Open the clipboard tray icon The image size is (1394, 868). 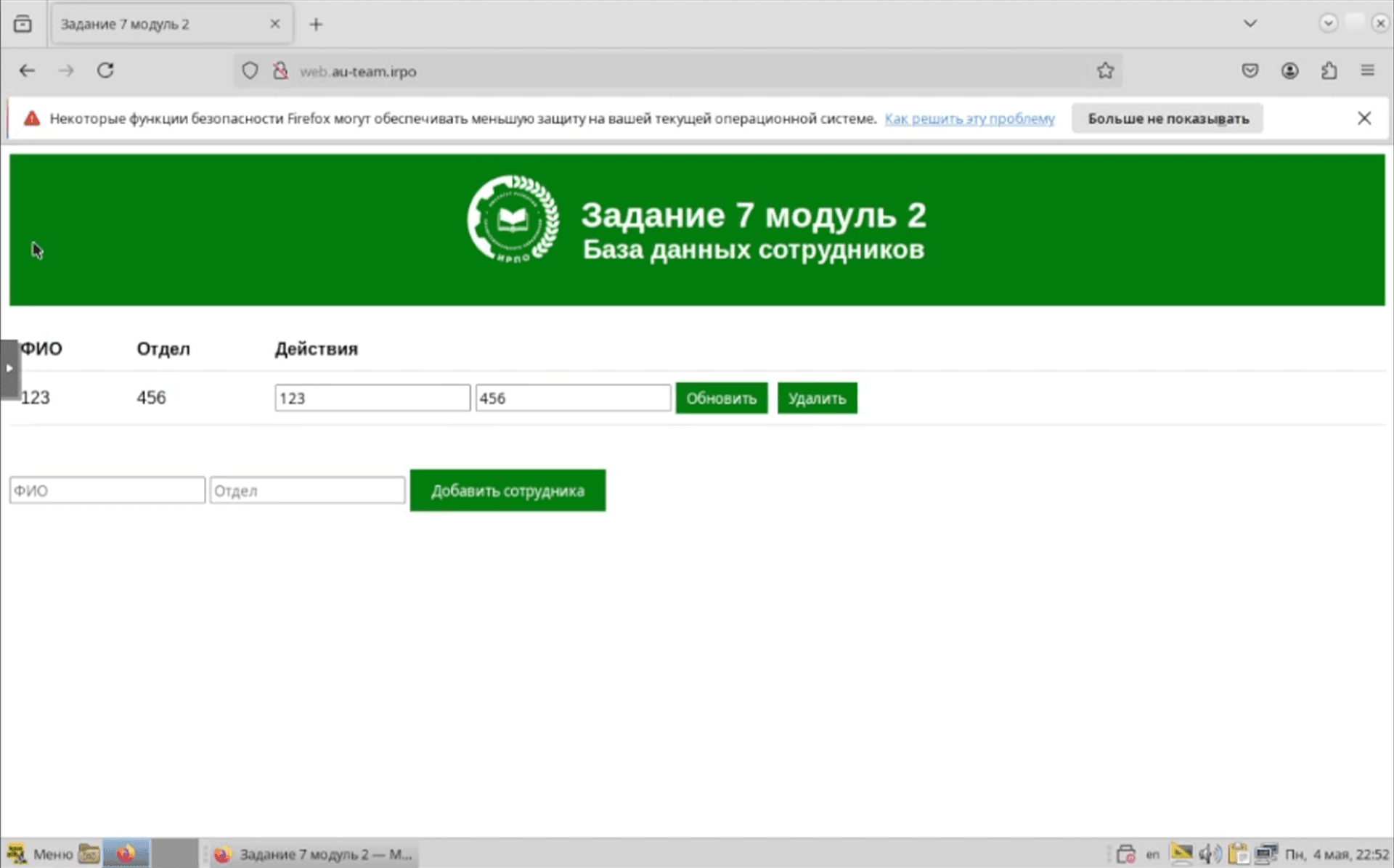click(1238, 854)
